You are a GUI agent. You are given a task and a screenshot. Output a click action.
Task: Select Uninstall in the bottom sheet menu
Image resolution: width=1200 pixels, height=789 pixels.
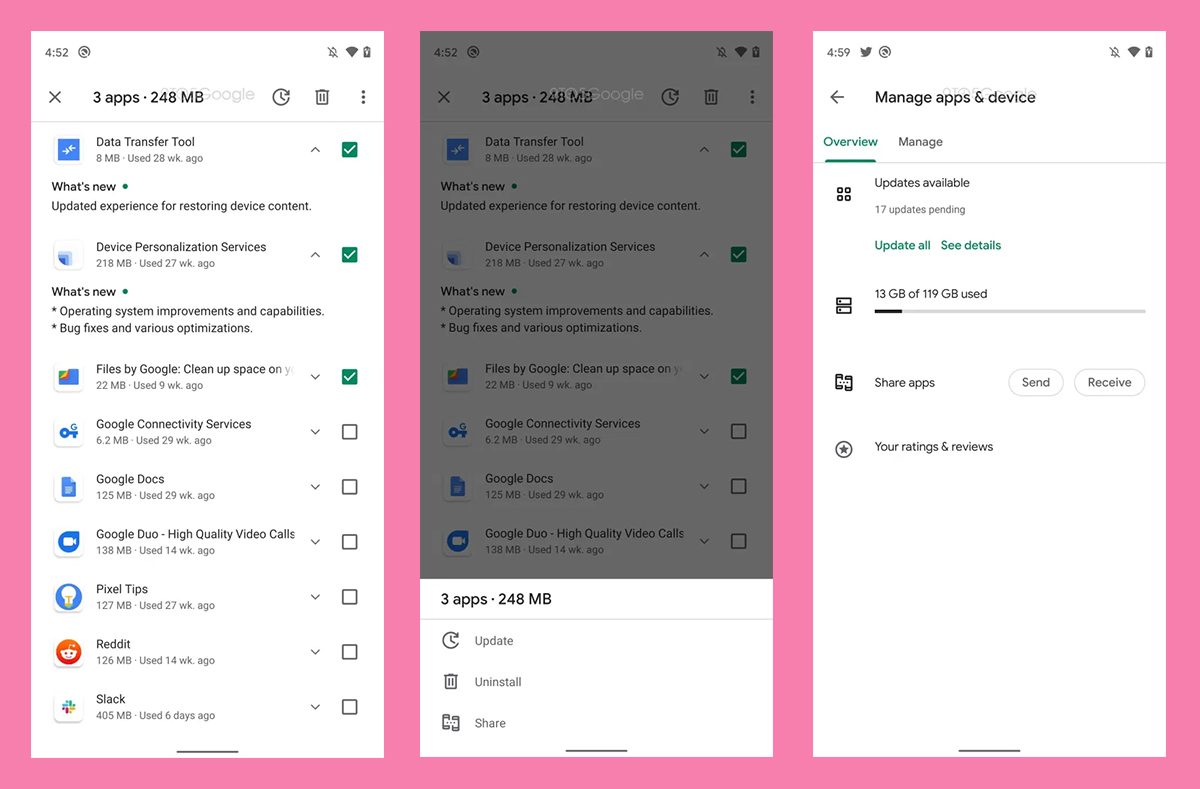pos(596,682)
